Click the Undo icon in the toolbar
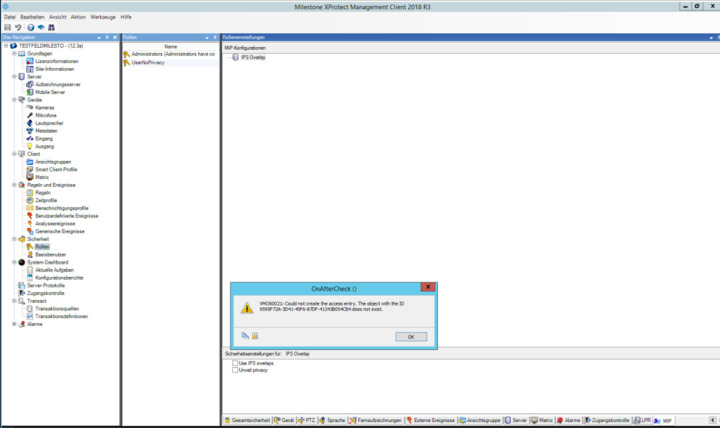 (17, 27)
